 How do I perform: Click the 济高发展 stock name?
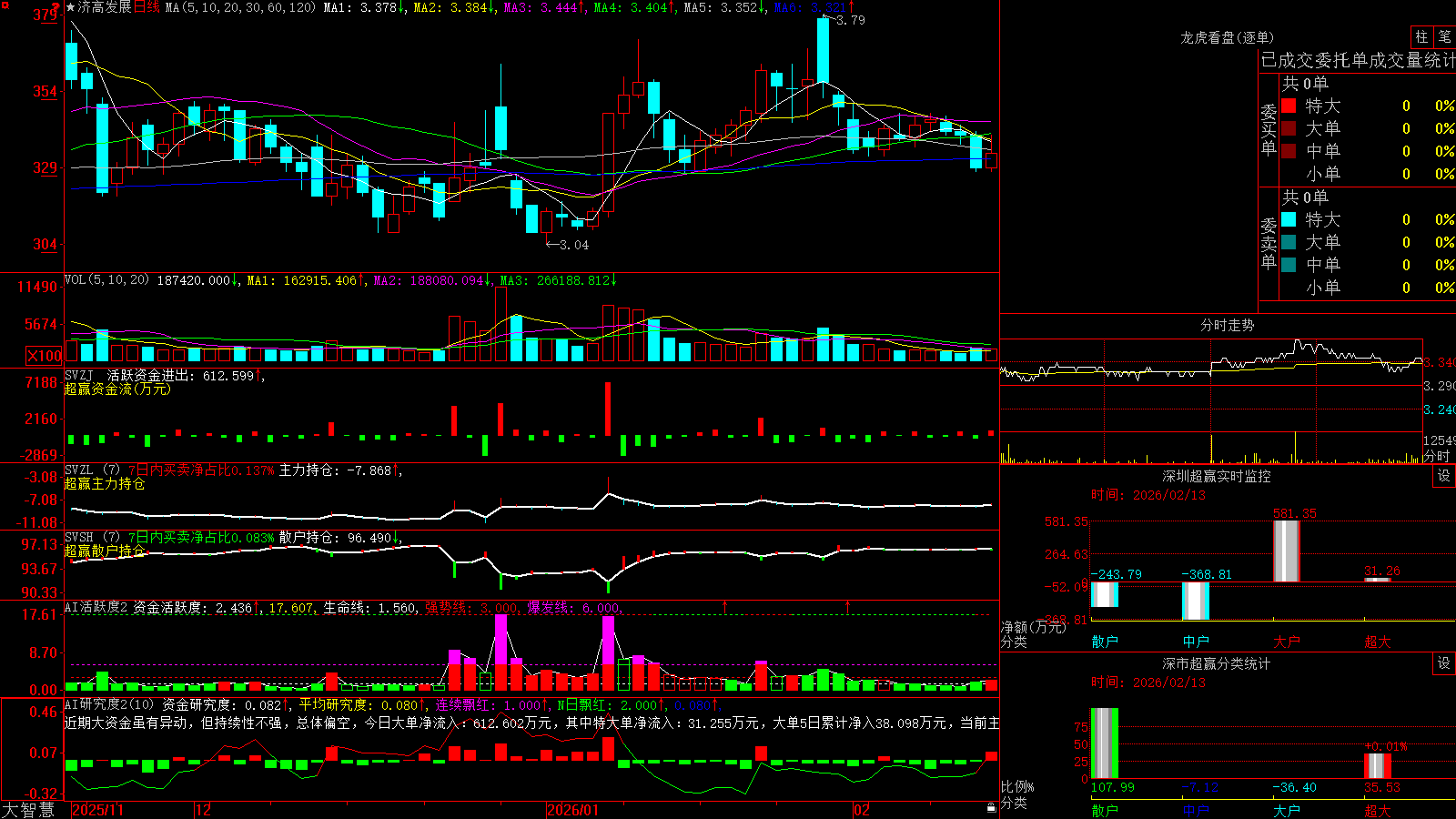click(x=105, y=7)
